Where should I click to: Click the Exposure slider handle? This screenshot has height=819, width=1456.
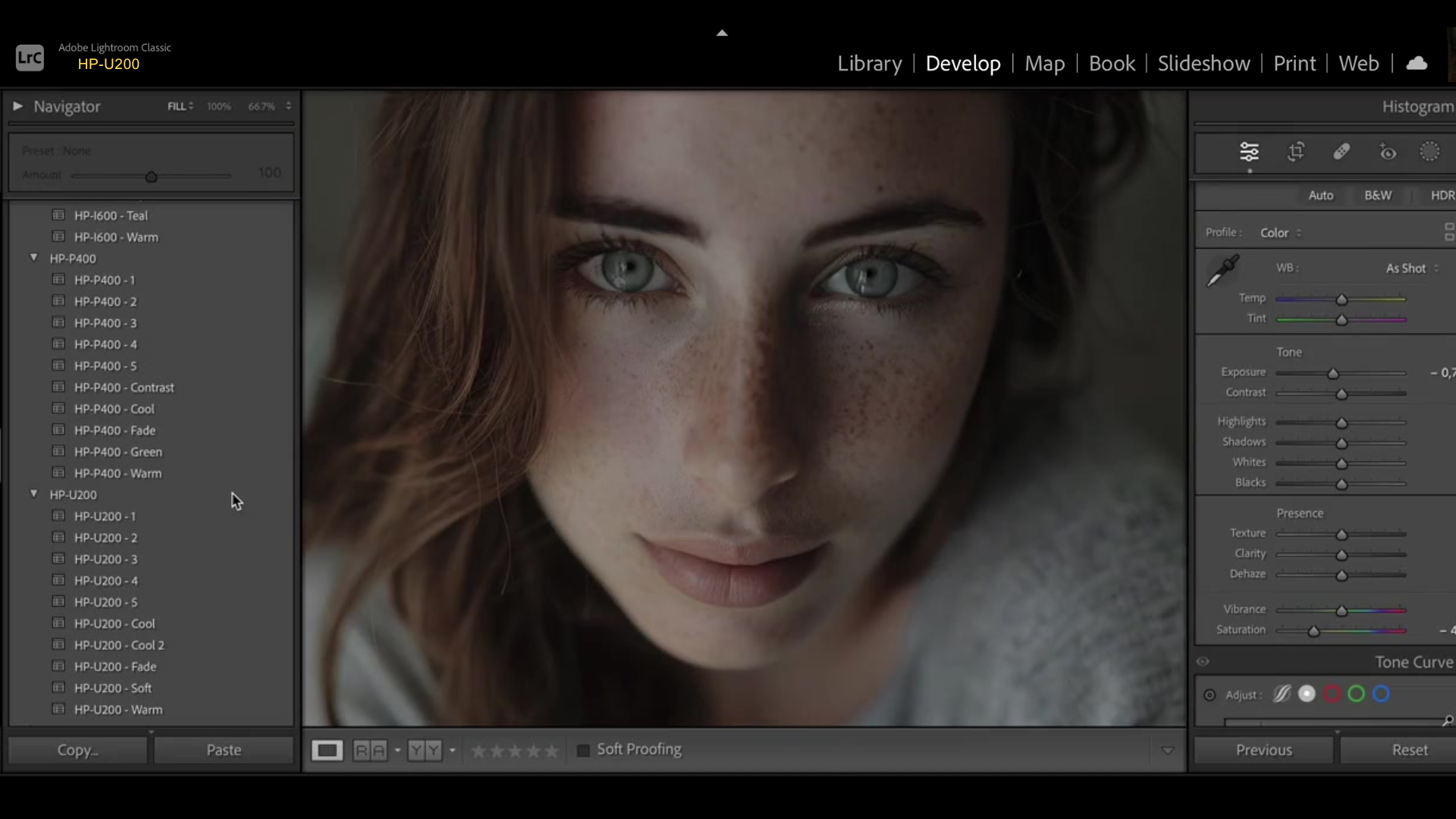tap(1333, 374)
